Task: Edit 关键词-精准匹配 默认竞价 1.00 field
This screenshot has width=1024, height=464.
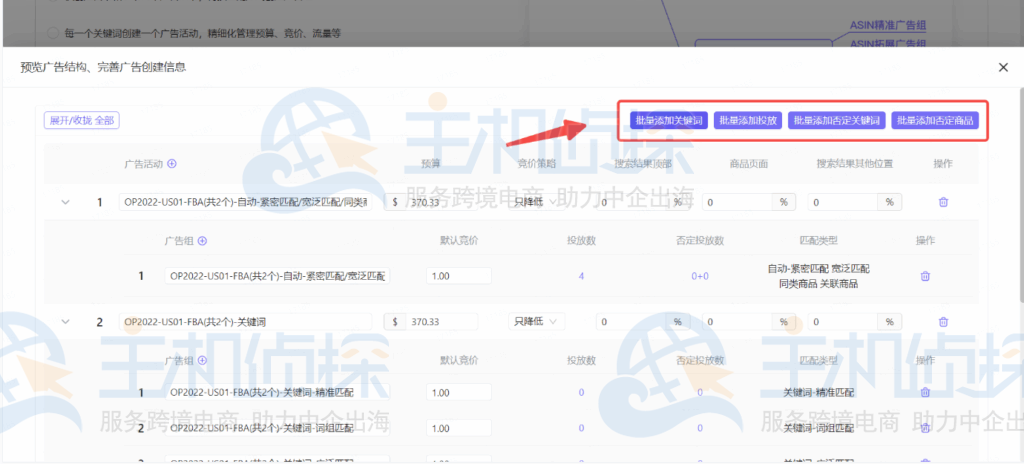Action: pos(459,393)
